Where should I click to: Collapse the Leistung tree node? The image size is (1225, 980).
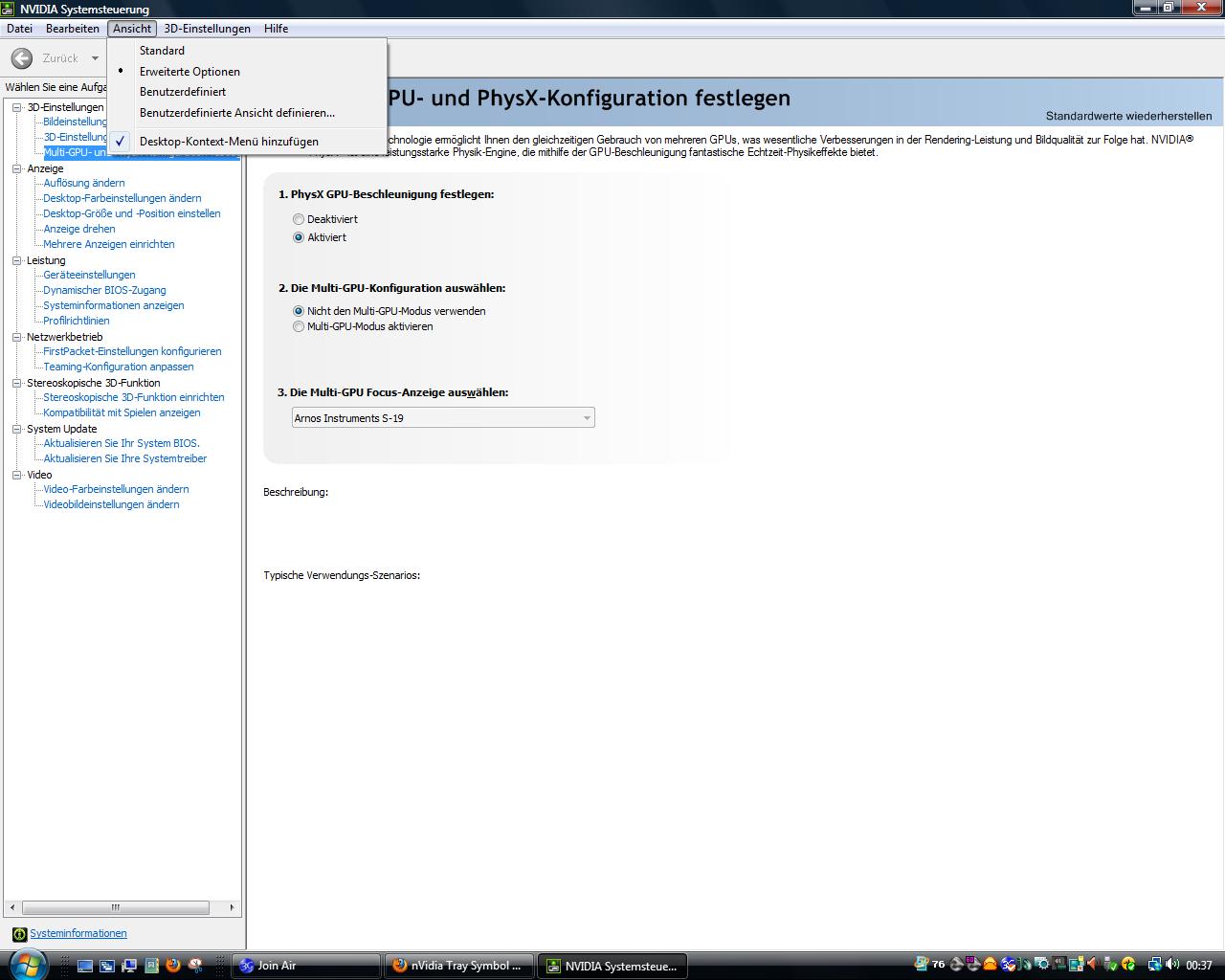tap(17, 260)
